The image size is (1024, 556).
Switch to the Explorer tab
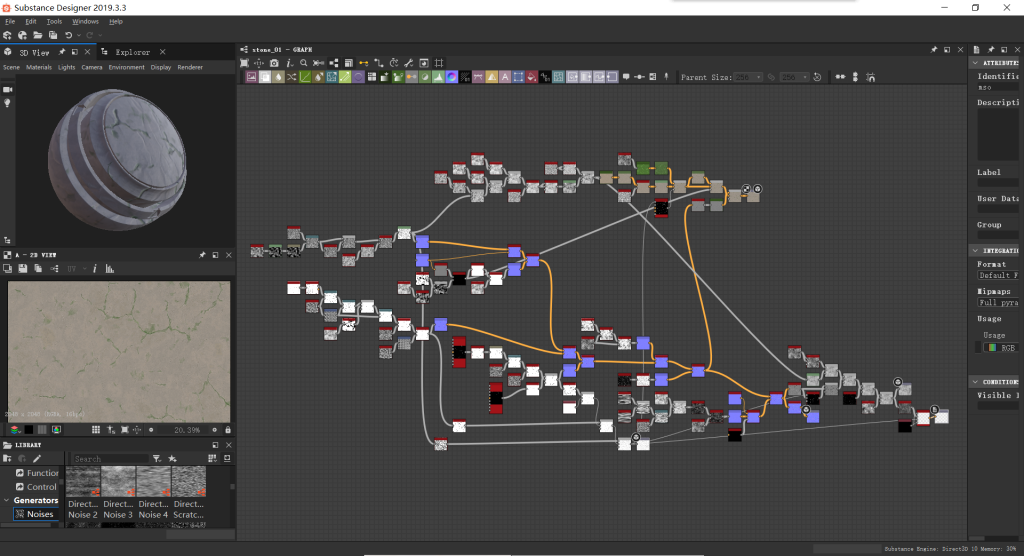132,52
